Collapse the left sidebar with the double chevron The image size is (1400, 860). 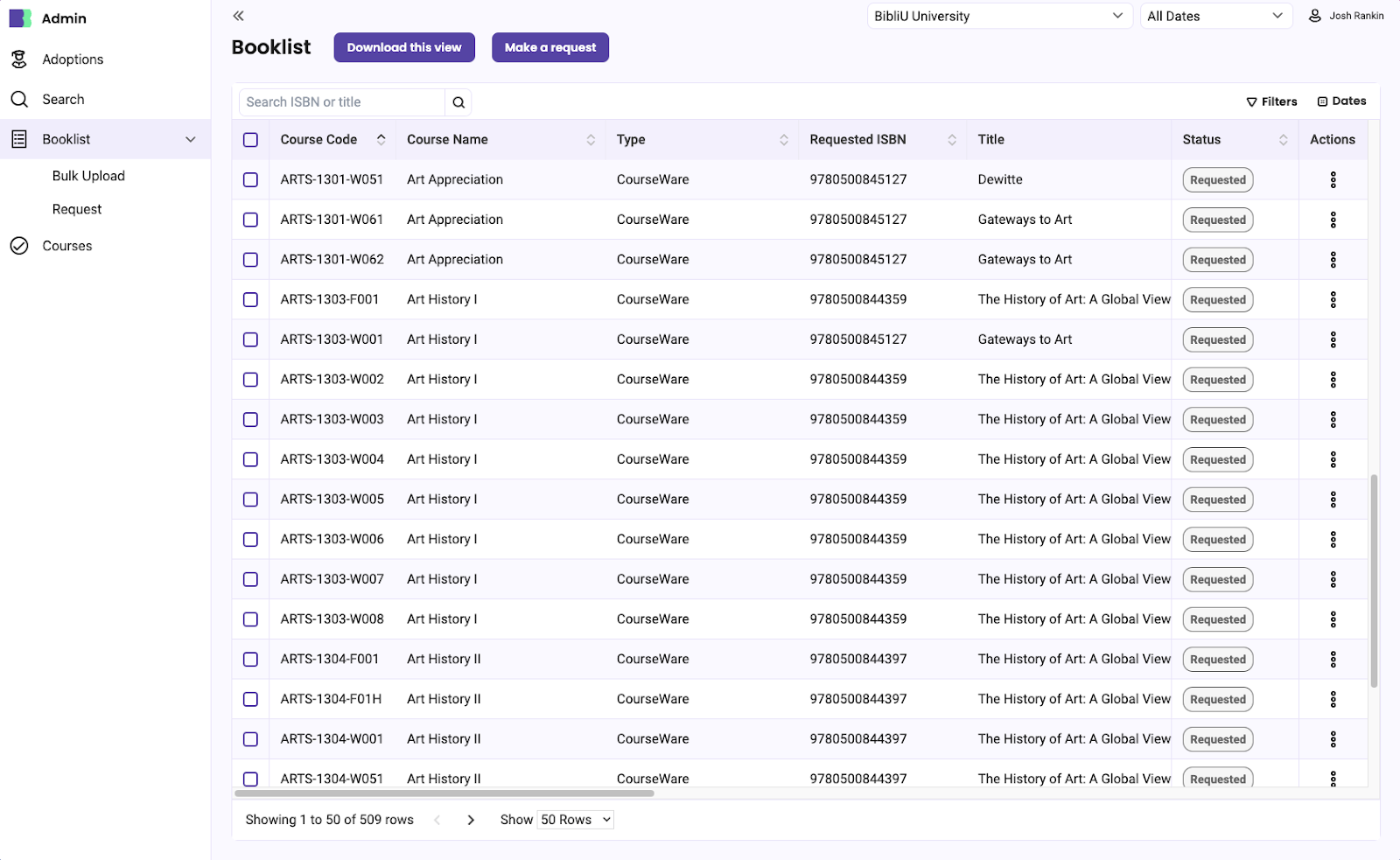tap(237, 16)
